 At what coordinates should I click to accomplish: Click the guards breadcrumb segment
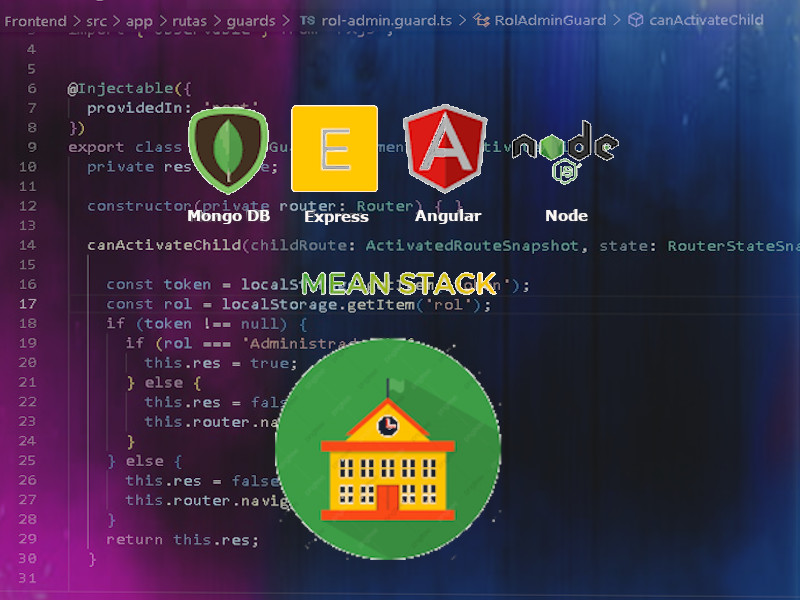point(251,21)
